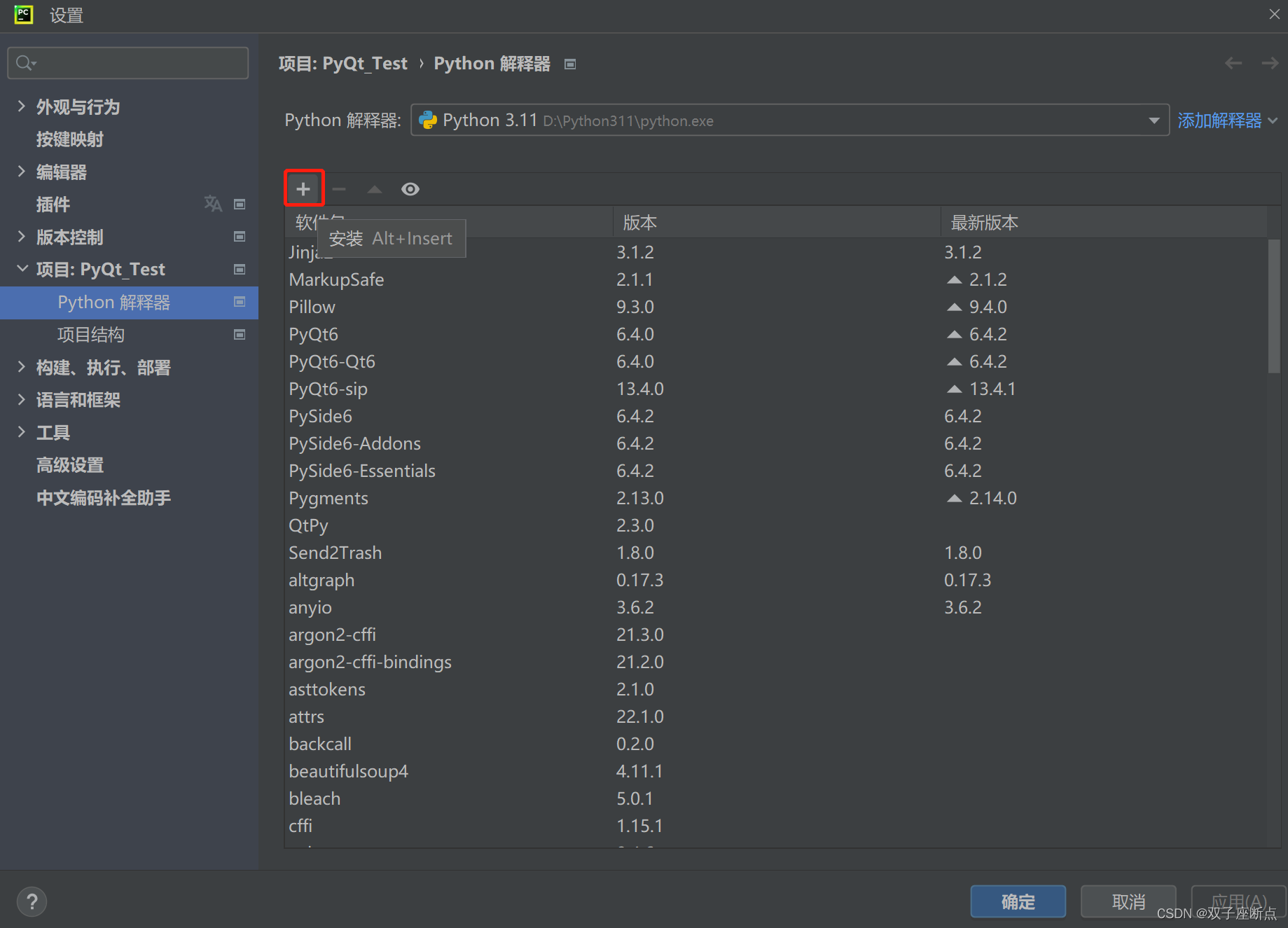This screenshot has width=1288, height=928.
Task: Open the Python interpreter dropdown arrow
Action: pos(1154,120)
